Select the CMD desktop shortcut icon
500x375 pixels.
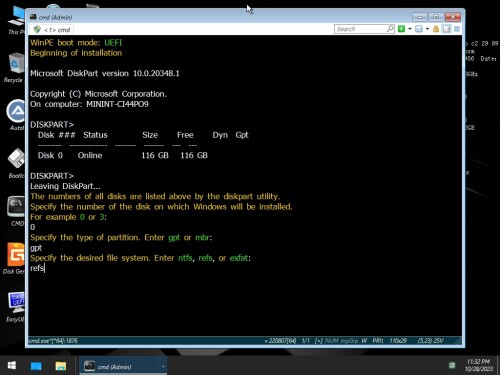(x=16, y=211)
